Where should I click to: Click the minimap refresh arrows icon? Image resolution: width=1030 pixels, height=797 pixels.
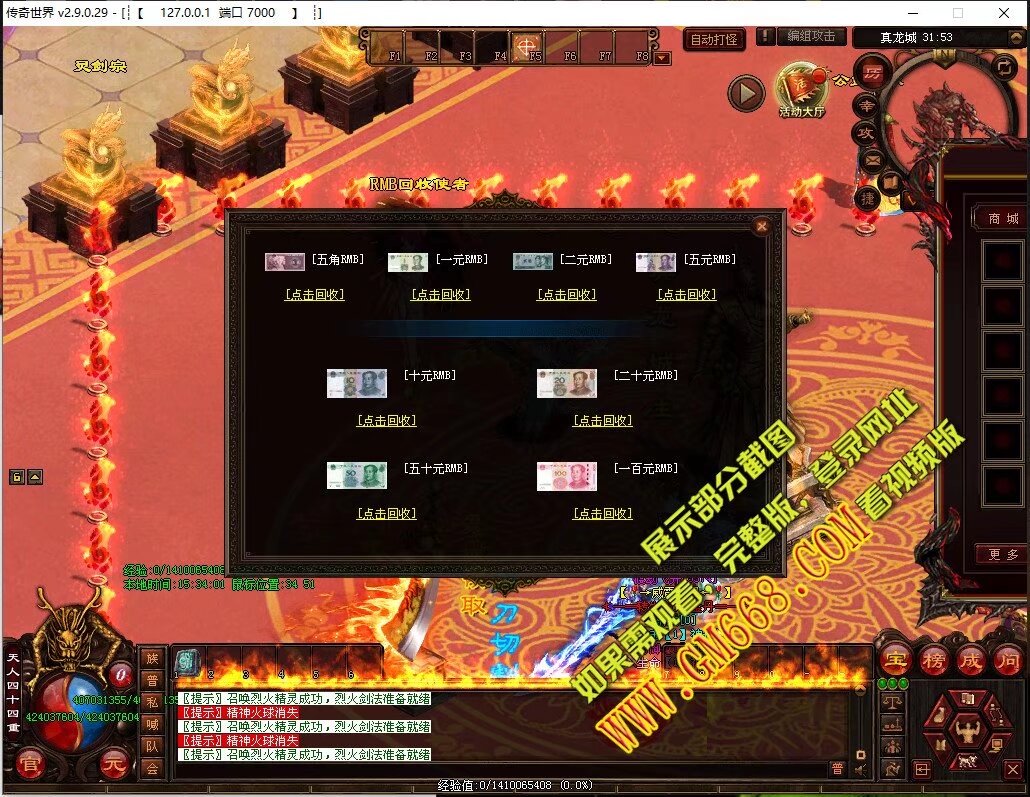(x=1003, y=66)
